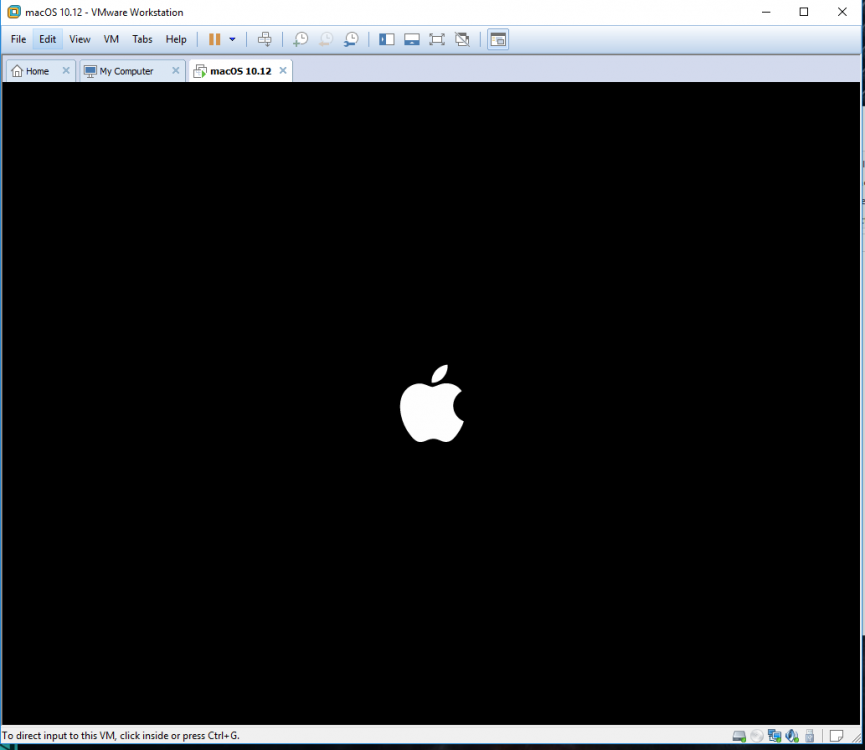
Task: Open the VM menu
Action: pos(111,39)
